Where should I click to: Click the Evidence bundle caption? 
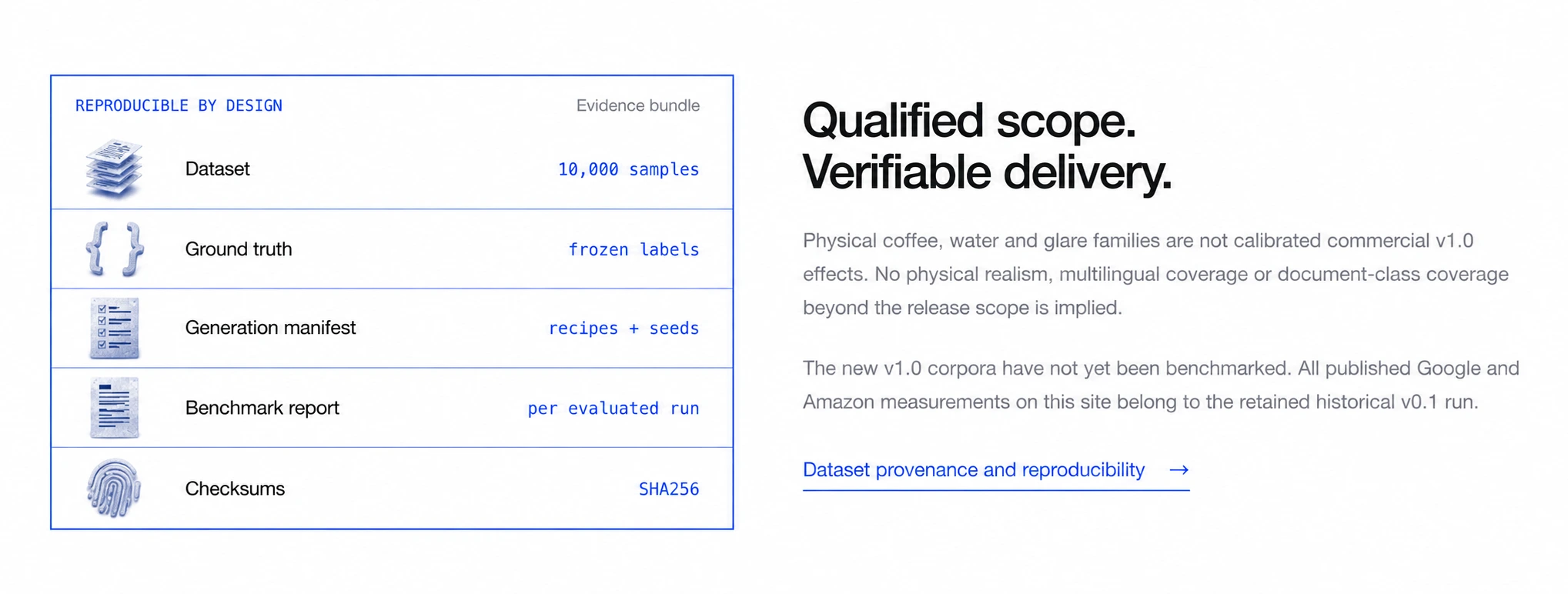click(638, 105)
